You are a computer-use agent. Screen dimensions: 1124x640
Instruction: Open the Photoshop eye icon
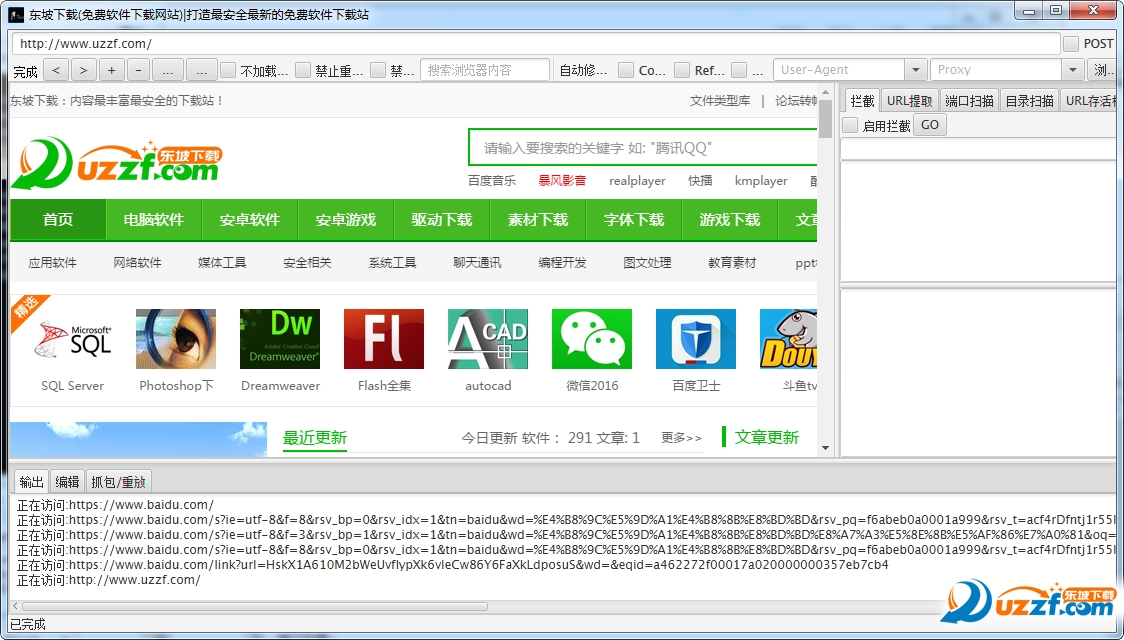point(176,339)
